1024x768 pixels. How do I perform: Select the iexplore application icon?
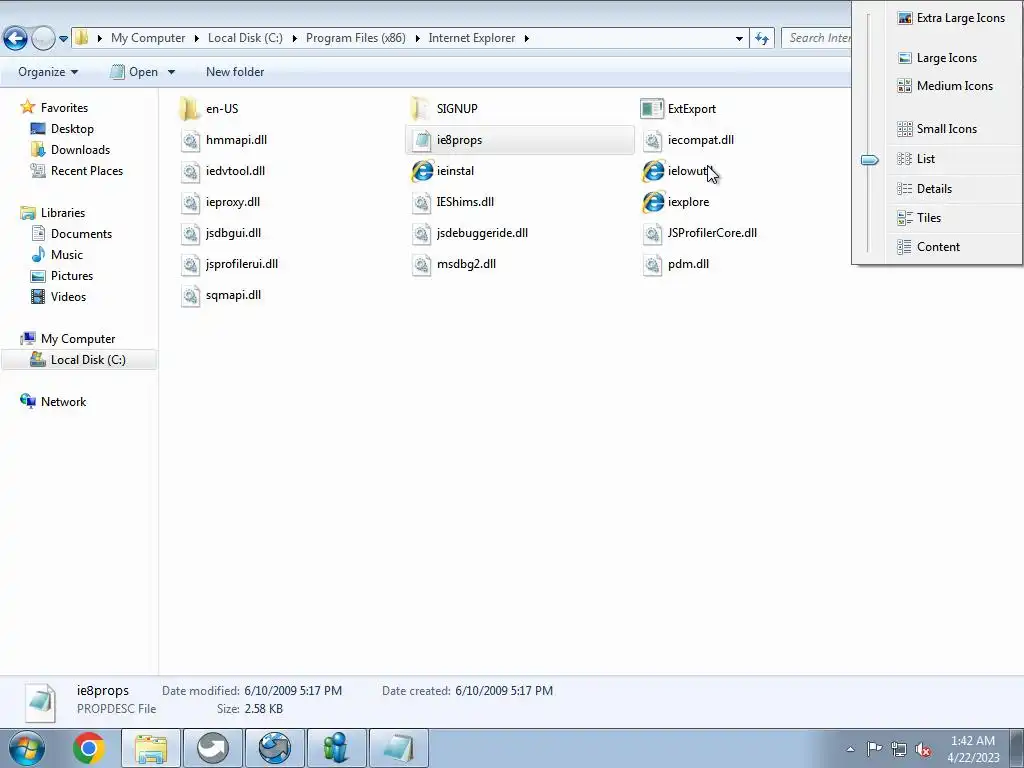[652, 202]
